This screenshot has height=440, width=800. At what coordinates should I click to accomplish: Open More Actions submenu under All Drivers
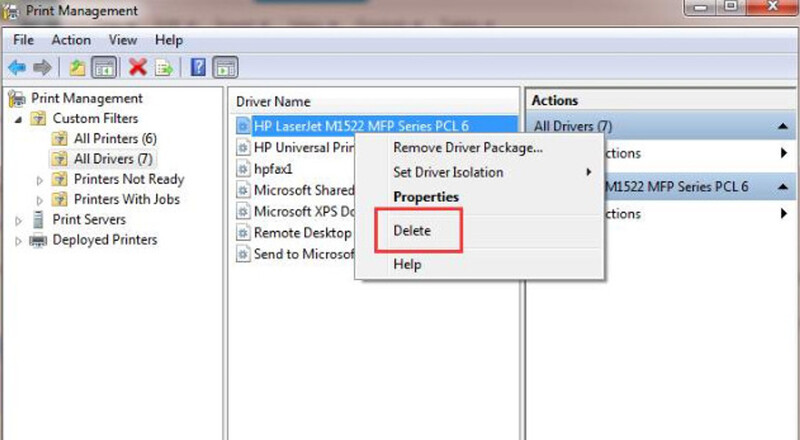coord(783,153)
